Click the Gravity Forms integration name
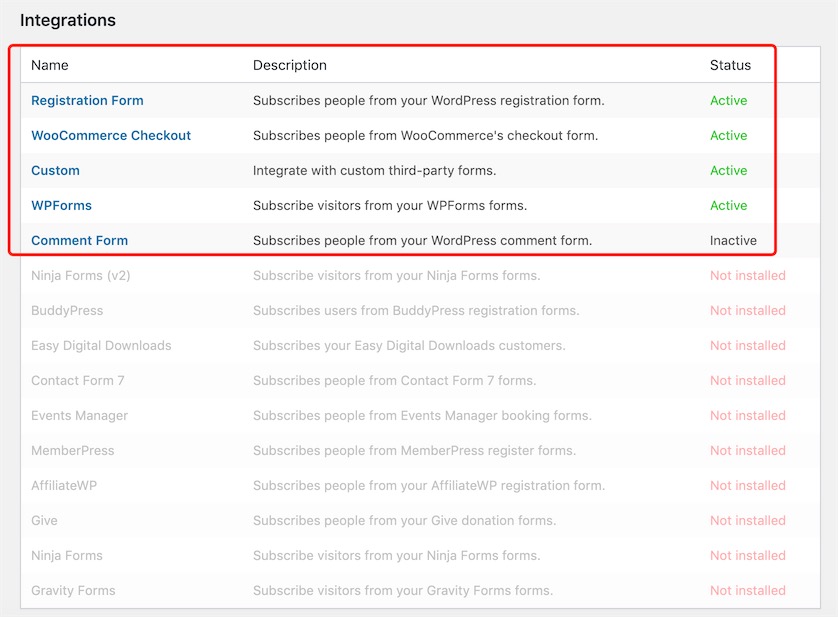This screenshot has width=838, height=617. tap(73, 591)
